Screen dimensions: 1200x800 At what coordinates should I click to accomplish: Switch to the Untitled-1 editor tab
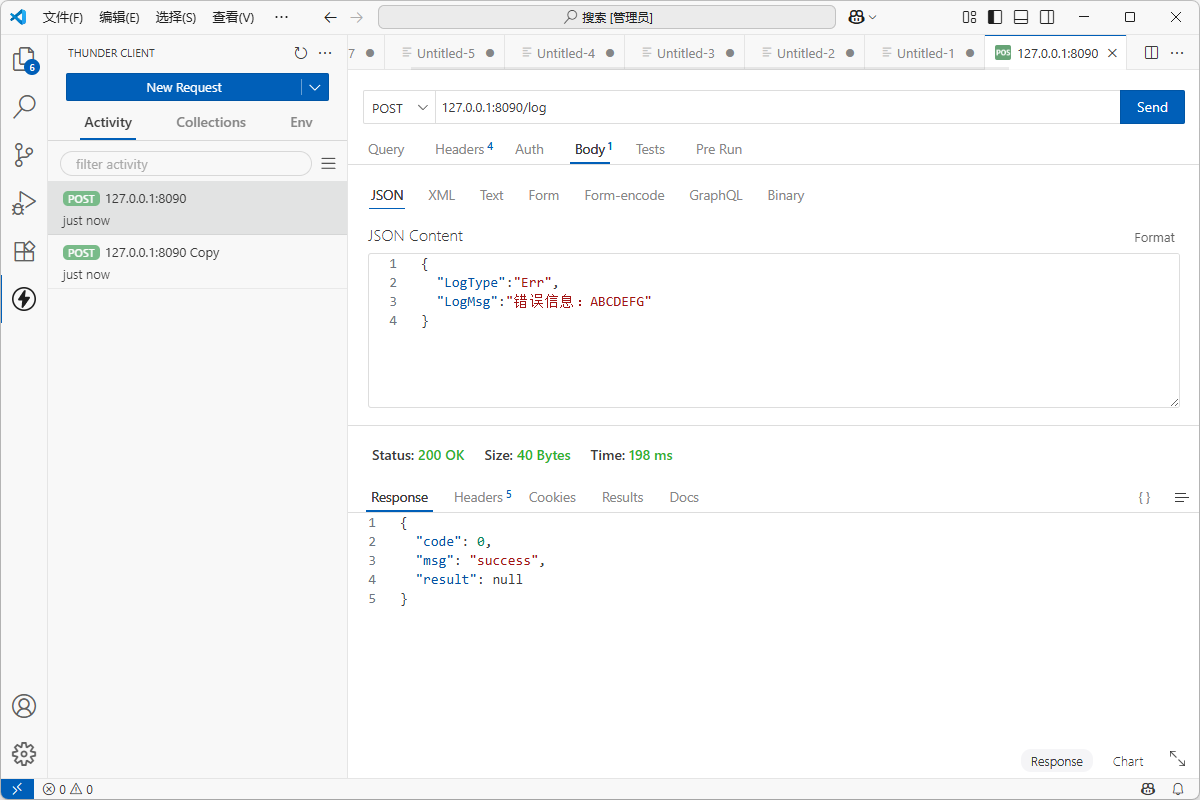point(925,53)
